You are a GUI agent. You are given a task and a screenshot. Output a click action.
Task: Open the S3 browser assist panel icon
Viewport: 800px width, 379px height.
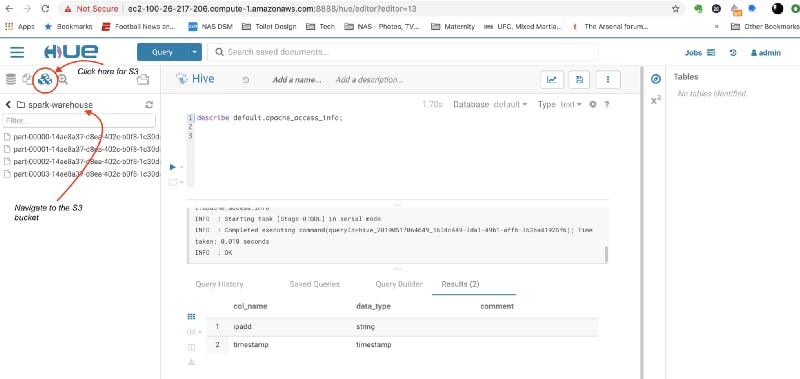pyautogui.click(x=45, y=79)
